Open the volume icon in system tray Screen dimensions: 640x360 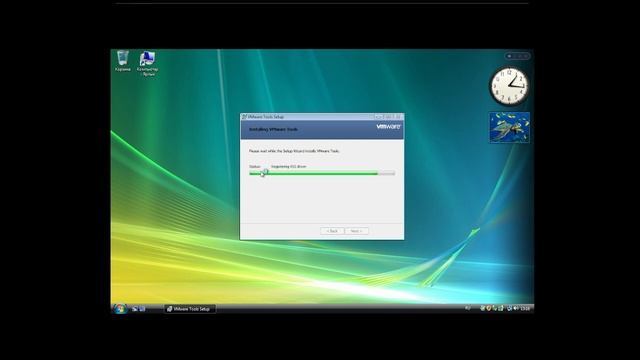pos(516,308)
